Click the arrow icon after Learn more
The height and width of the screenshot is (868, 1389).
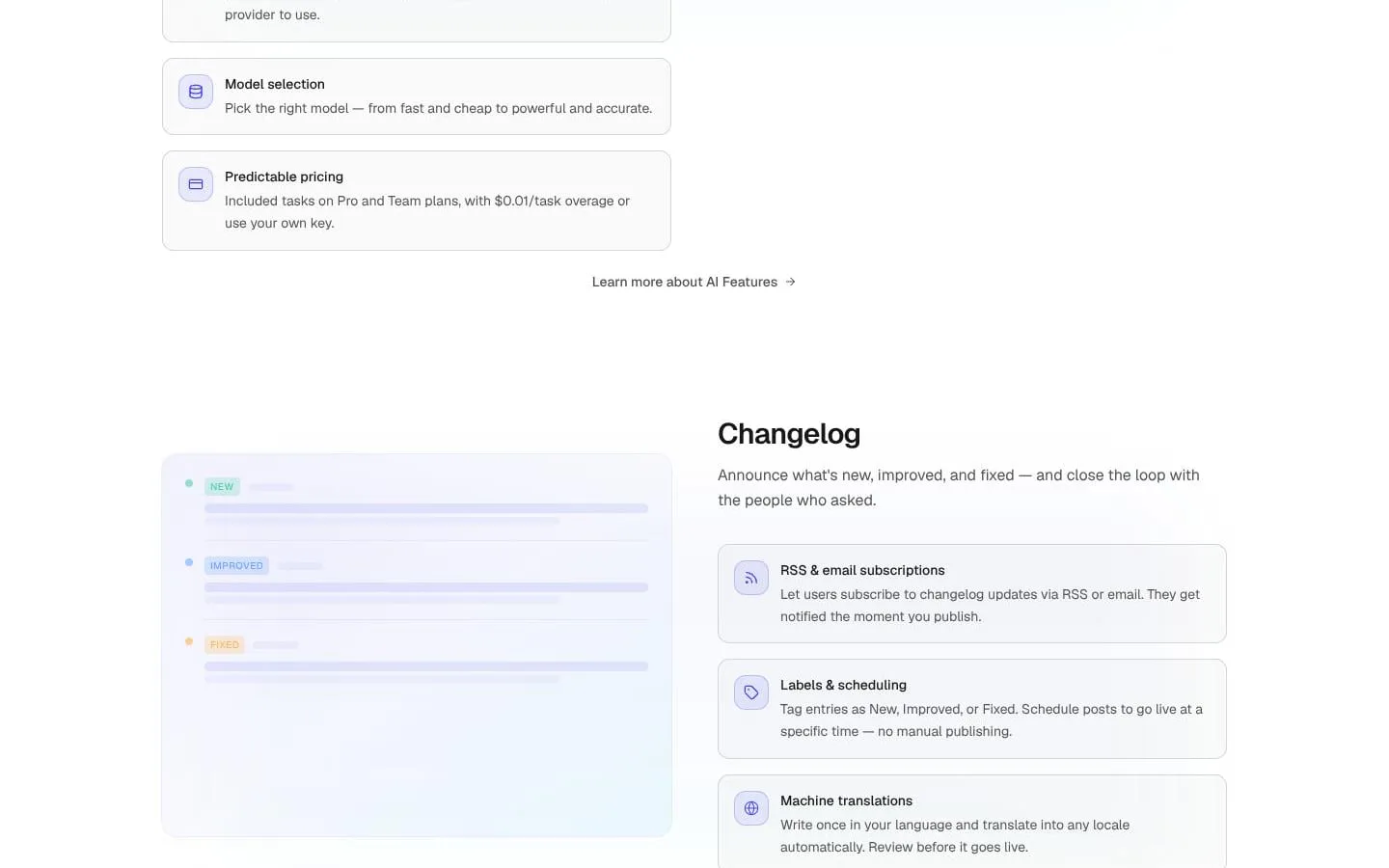click(x=790, y=282)
